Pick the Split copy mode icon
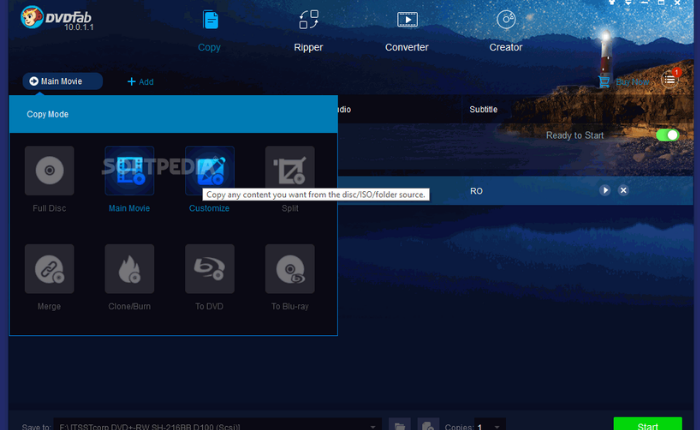This screenshot has height=430, width=700. 290,171
